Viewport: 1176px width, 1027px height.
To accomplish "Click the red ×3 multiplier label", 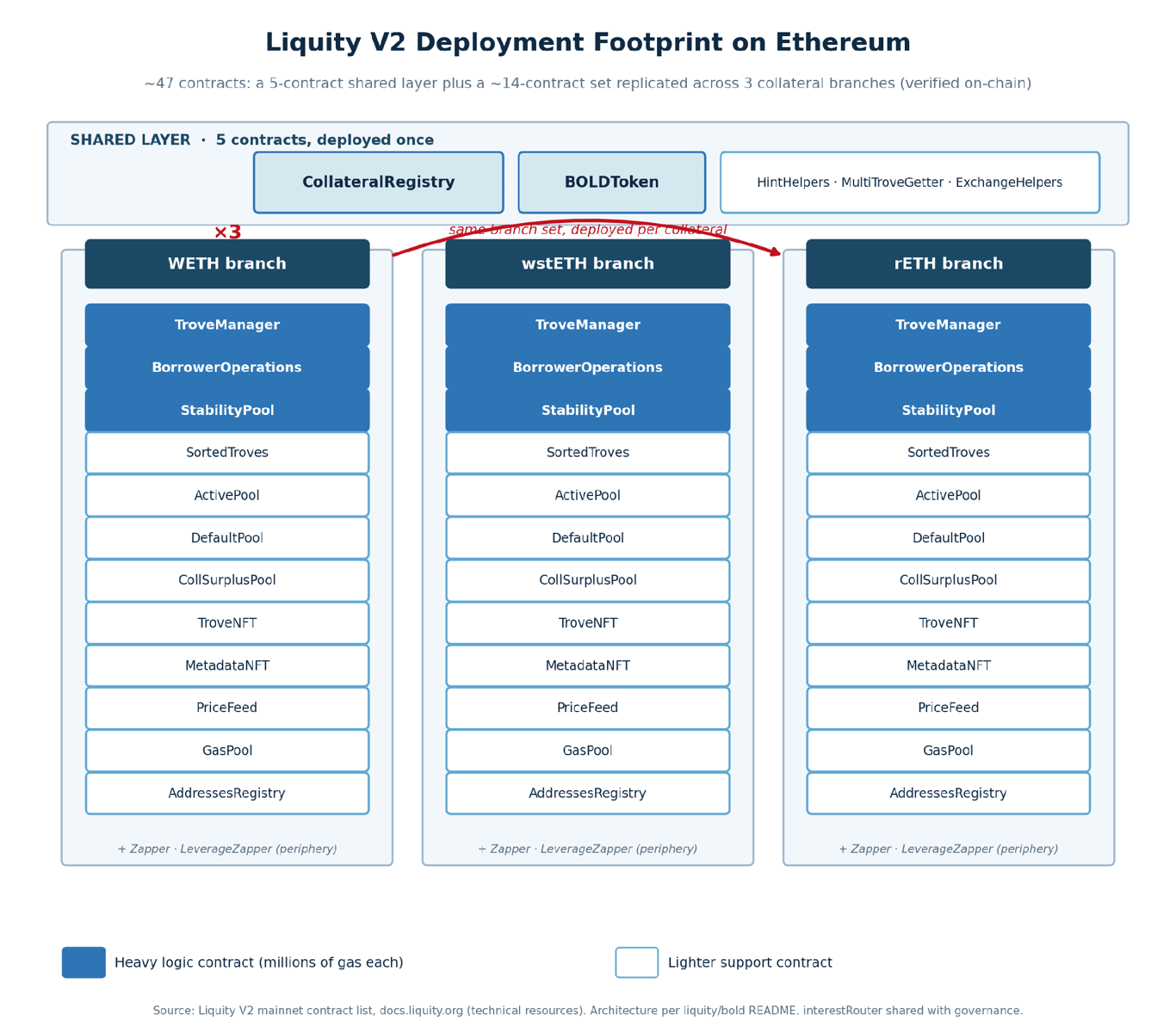I will click(227, 232).
